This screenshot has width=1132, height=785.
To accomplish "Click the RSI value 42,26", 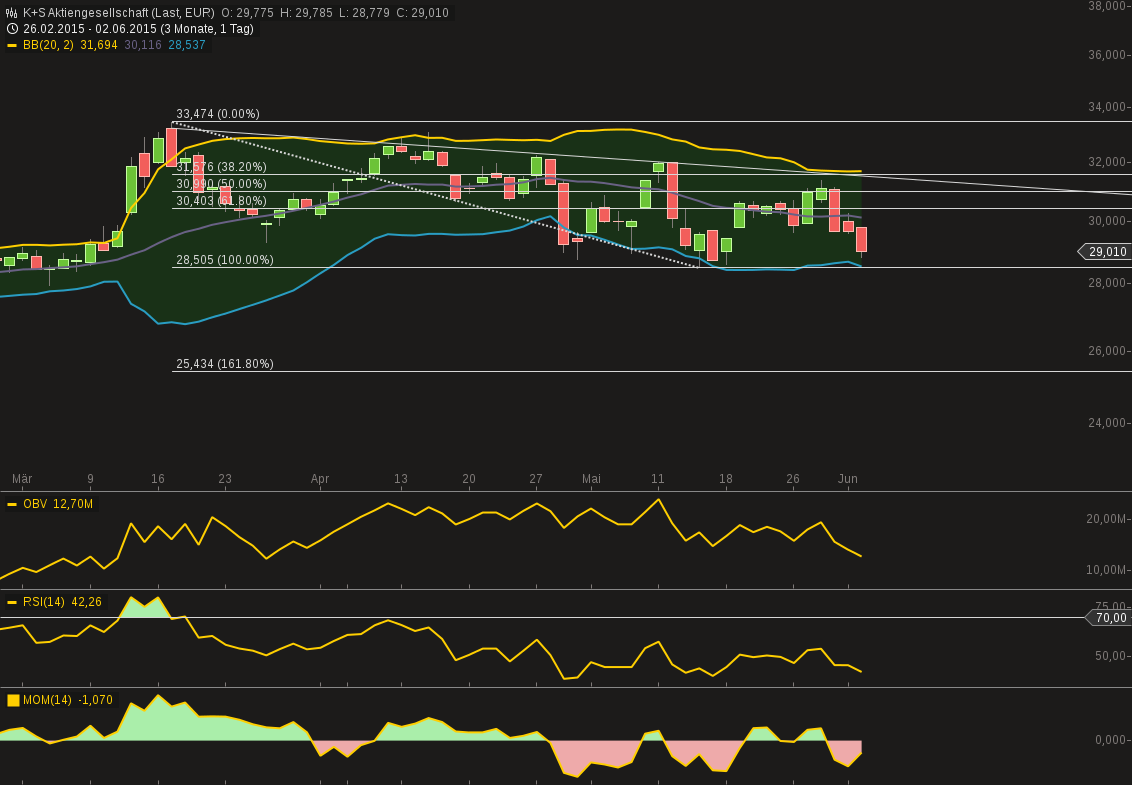I will click(87, 602).
